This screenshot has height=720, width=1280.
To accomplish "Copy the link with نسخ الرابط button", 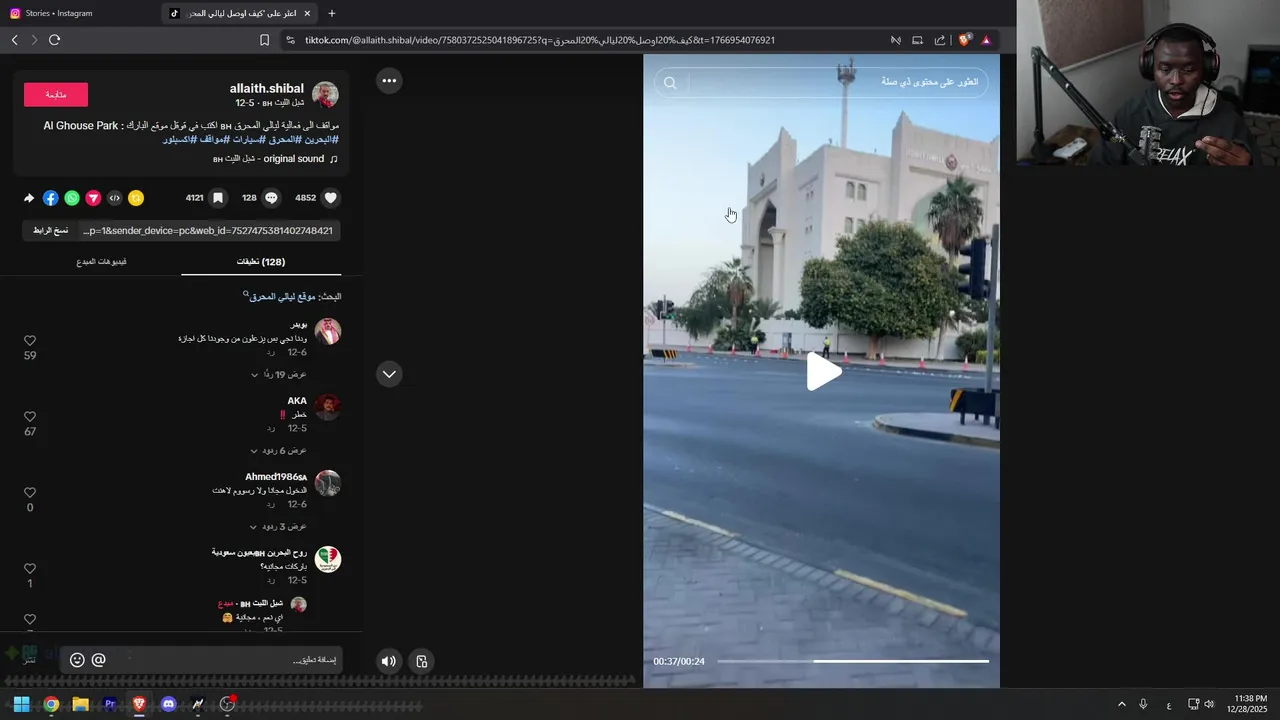I will tap(50, 231).
